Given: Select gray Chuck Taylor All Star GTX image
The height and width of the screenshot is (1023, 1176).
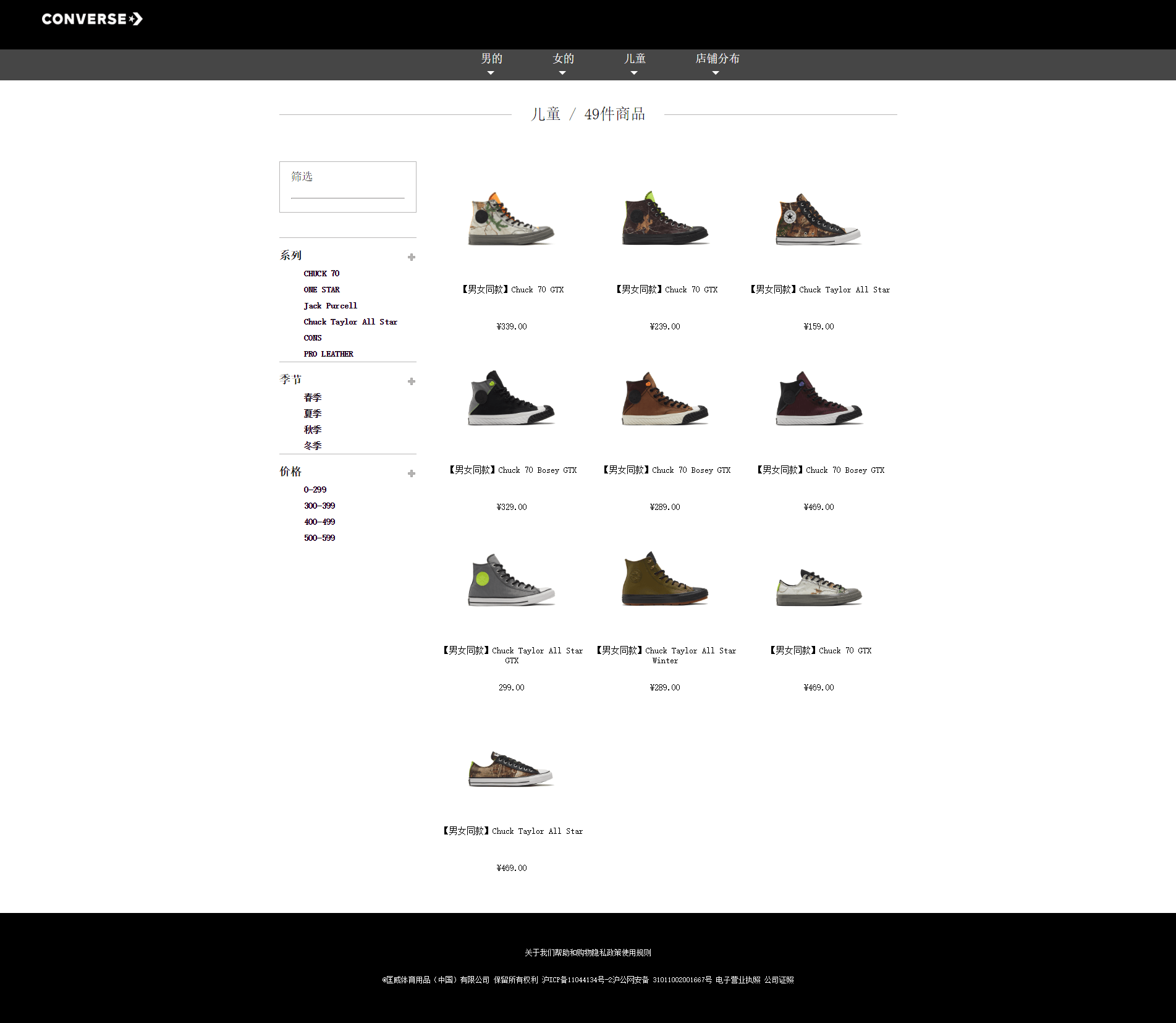Looking at the screenshot, I should (x=511, y=580).
